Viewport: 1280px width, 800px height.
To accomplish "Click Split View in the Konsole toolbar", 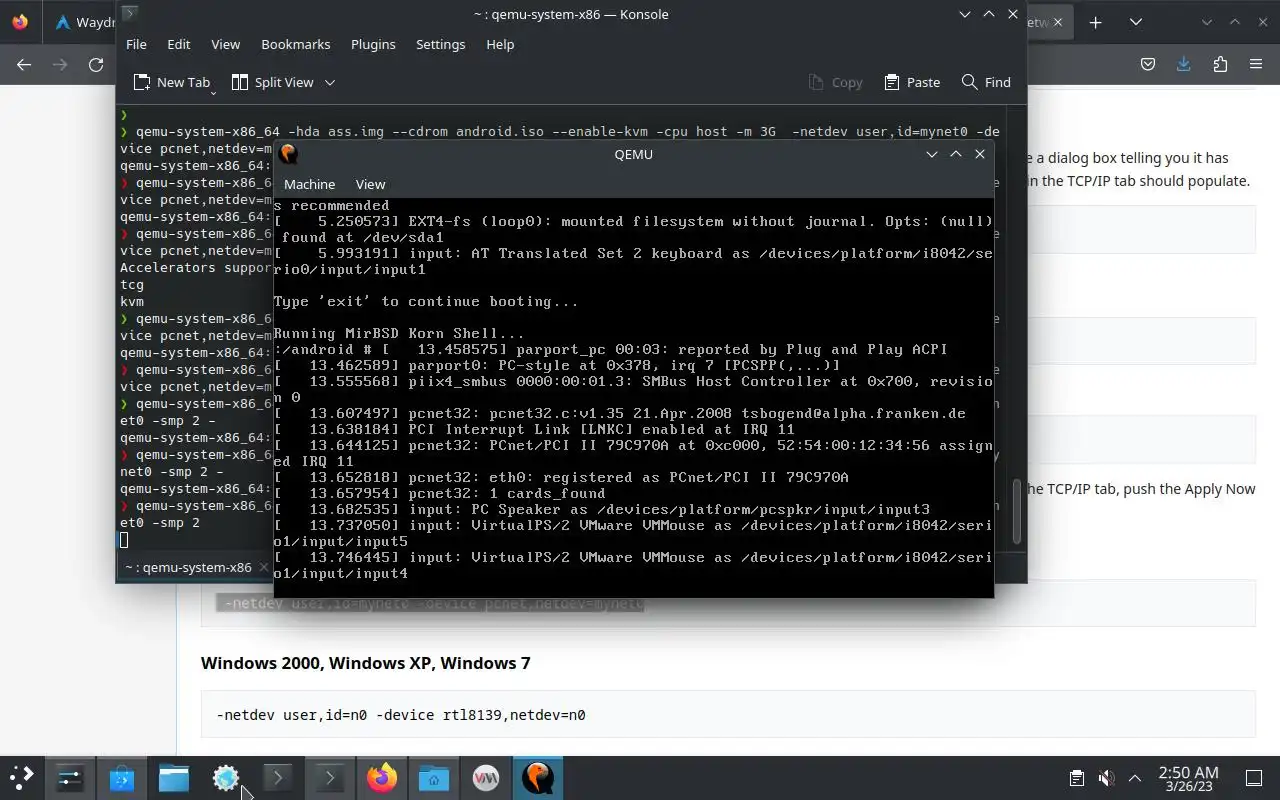I will tap(272, 82).
